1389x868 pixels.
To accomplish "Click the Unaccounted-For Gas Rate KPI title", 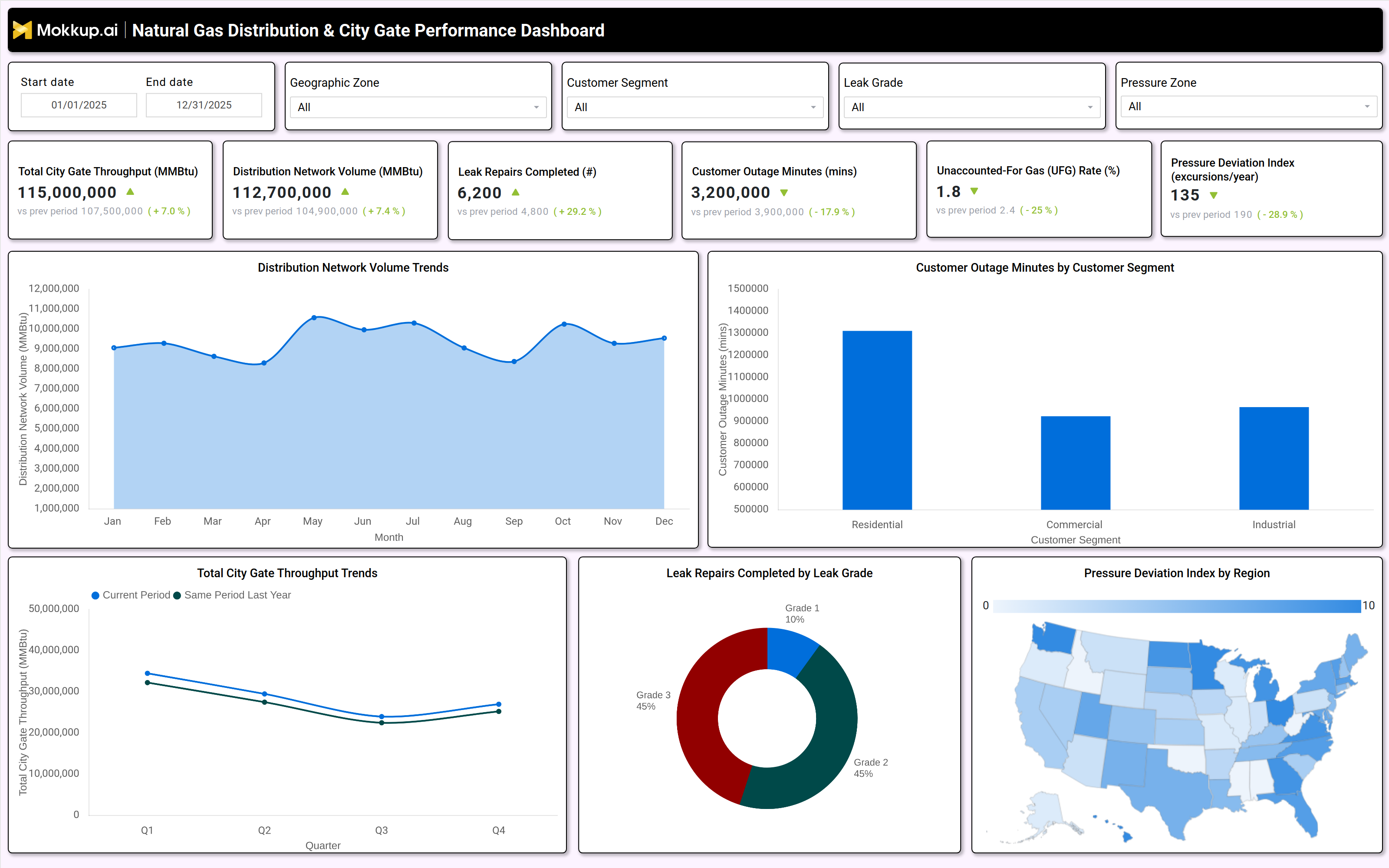I will (x=1028, y=171).
